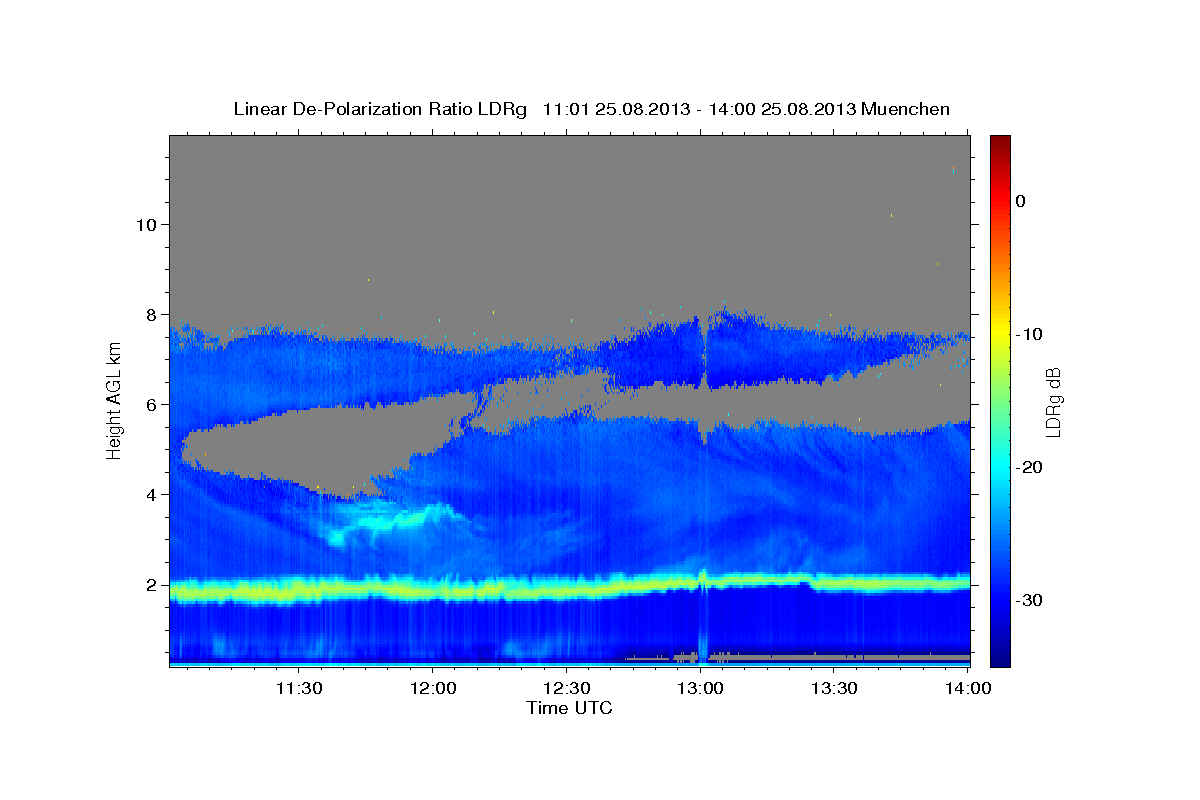Click the 'LDRg dB' colorbar label
The image size is (1200, 800).
pyautogui.click(x=1053, y=402)
